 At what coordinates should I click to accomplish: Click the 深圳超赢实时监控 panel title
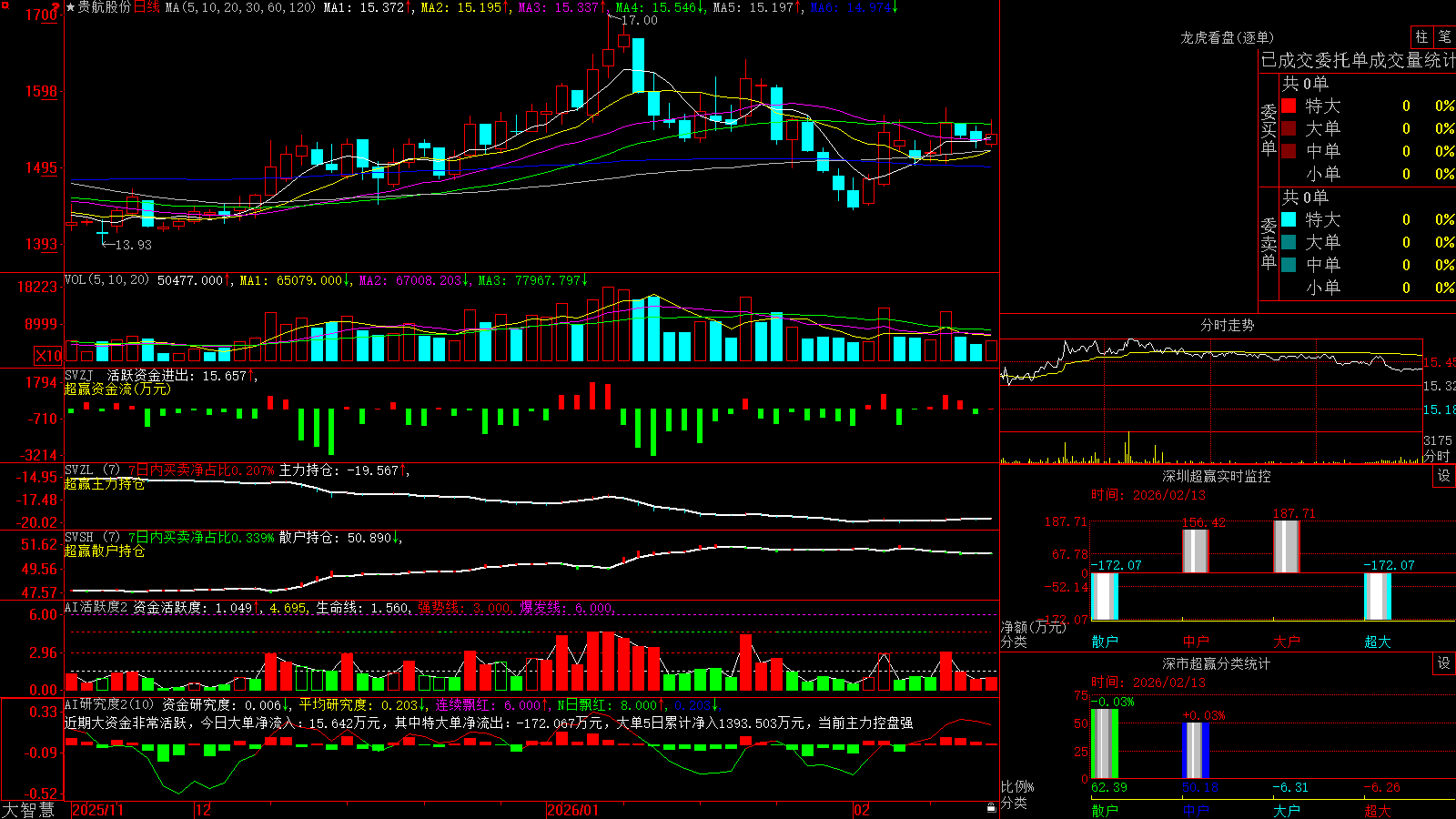[1217, 476]
